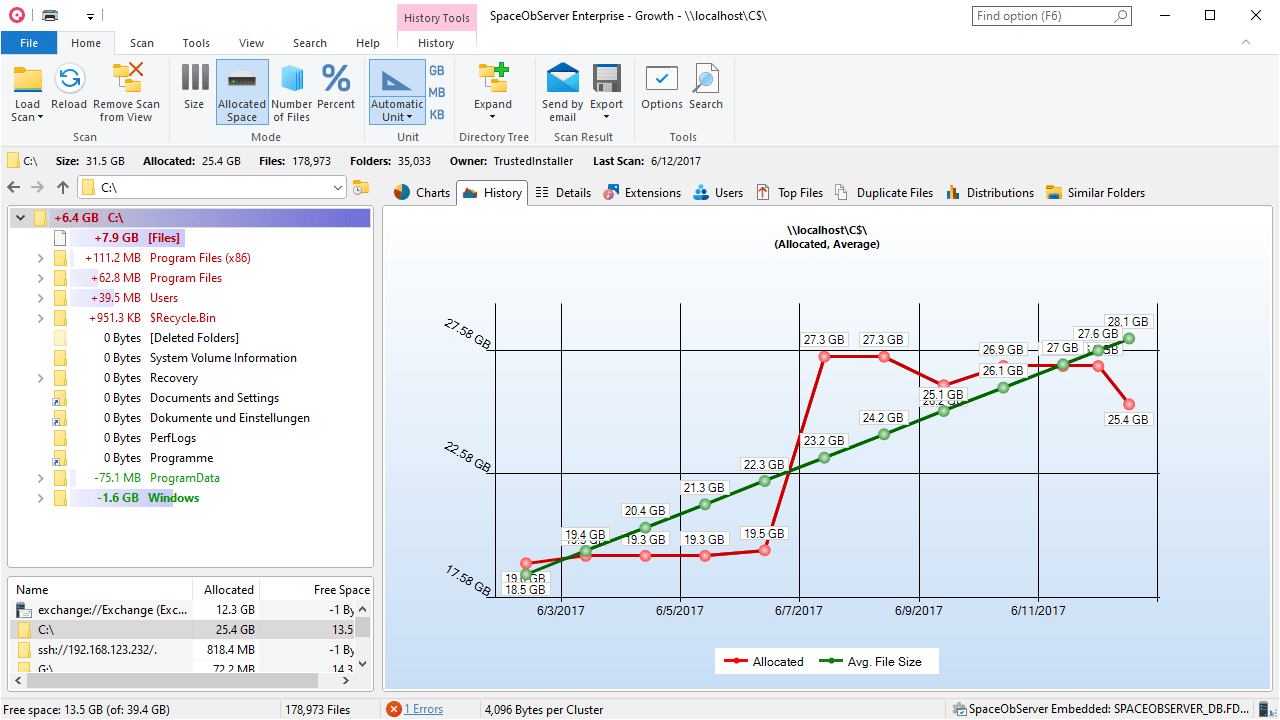This screenshot has height=720, width=1280.
Task: Click the Send by email icon
Action: click(x=562, y=80)
